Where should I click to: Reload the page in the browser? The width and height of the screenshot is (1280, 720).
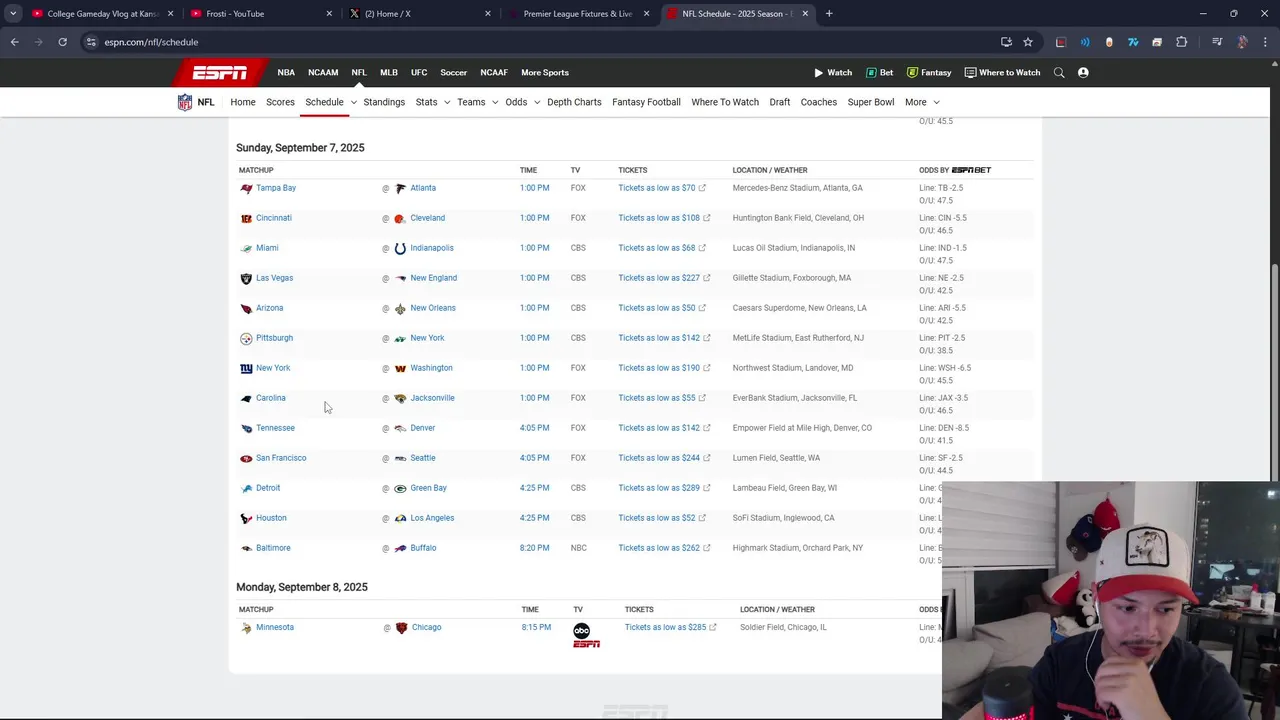pyautogui.click(x=62, y=42)
